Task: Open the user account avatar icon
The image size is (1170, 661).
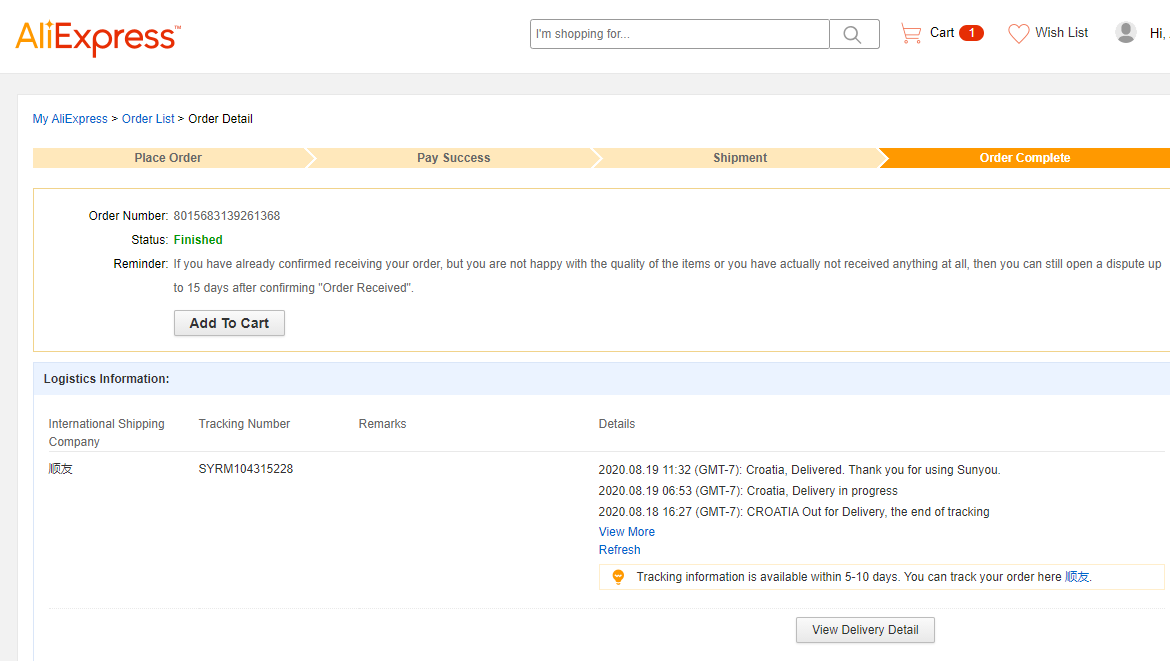Action: (x=1125, y=32)
